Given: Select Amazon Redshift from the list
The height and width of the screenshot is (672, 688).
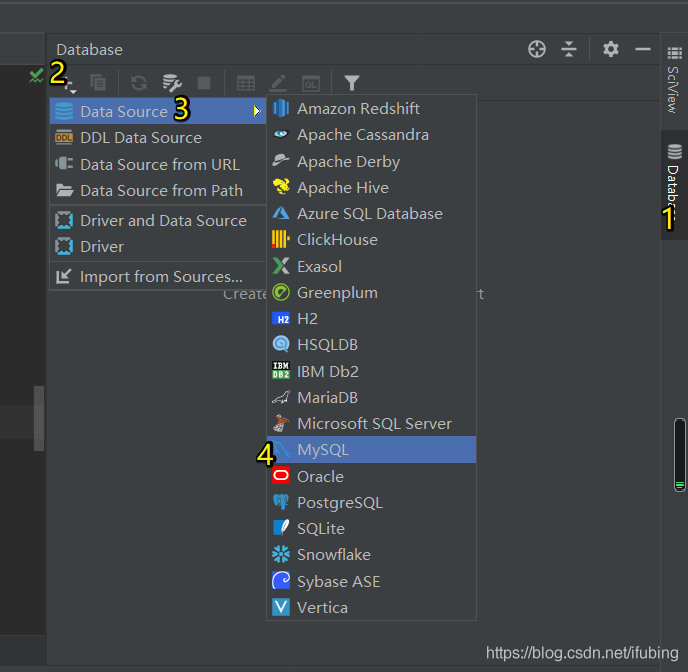Looking at the screenshot, I should (x=371, y=108).
